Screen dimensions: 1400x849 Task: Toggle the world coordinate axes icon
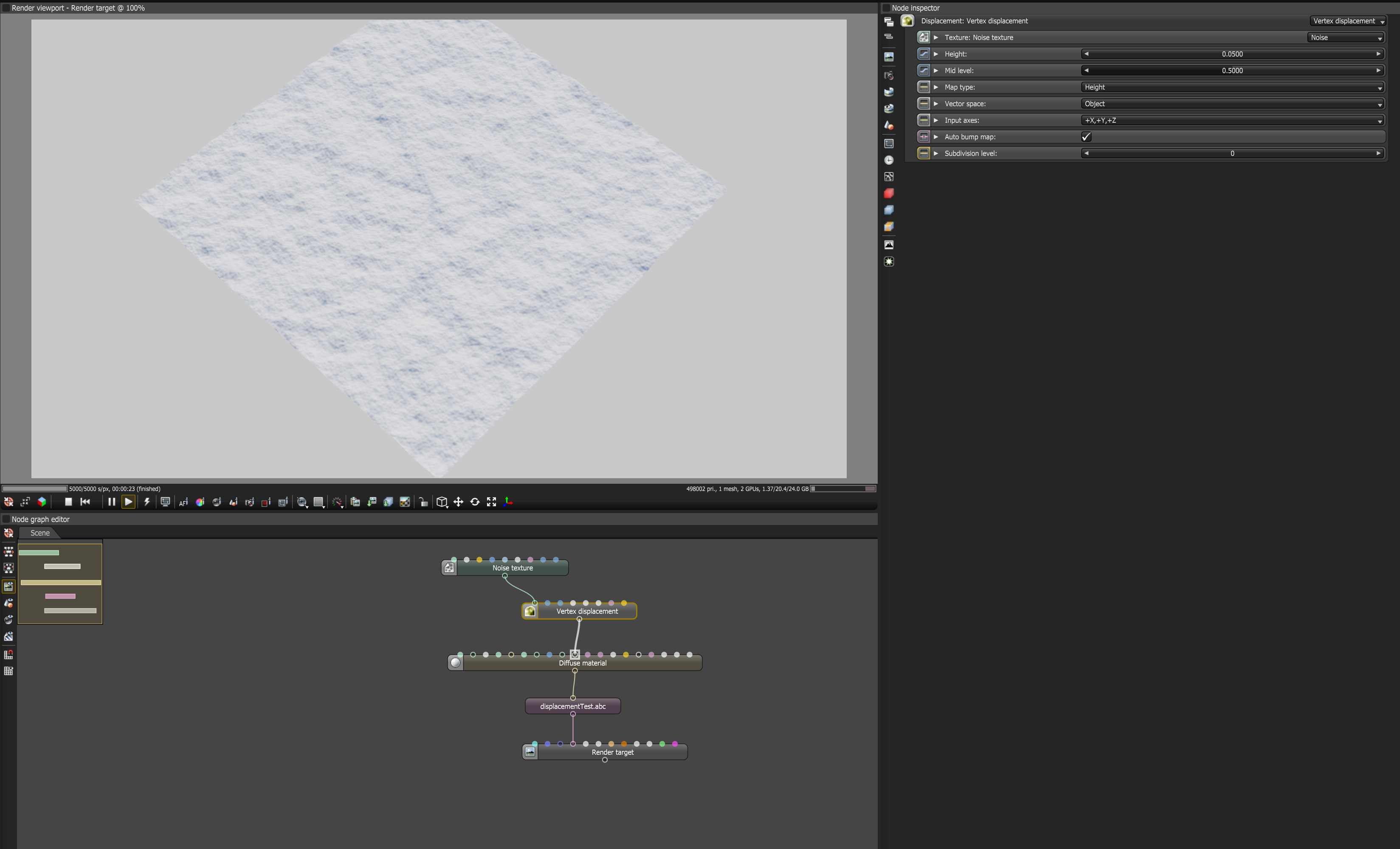[508, 502]
